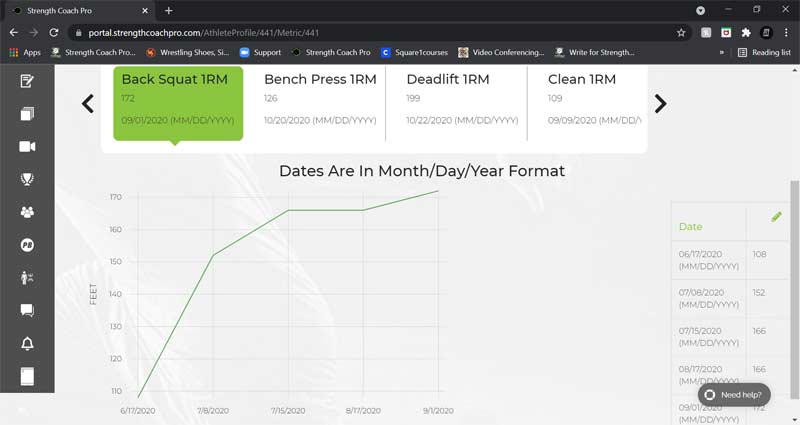Open Wrestling Shoes bookmark
Image resolution: width=800 pixels, height=425 pixels.
[x=187, y=52]
